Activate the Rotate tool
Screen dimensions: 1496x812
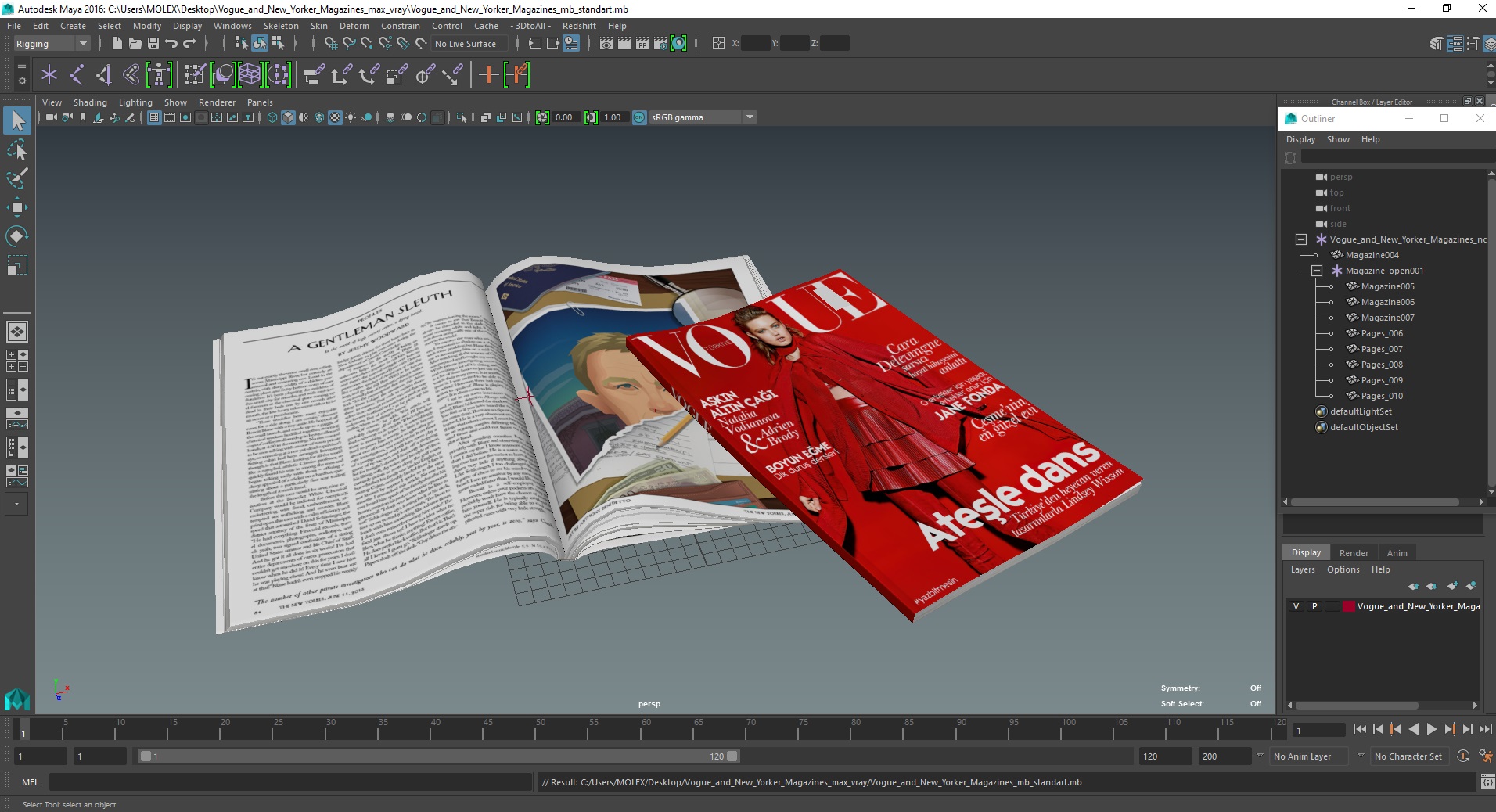[17, 236]
